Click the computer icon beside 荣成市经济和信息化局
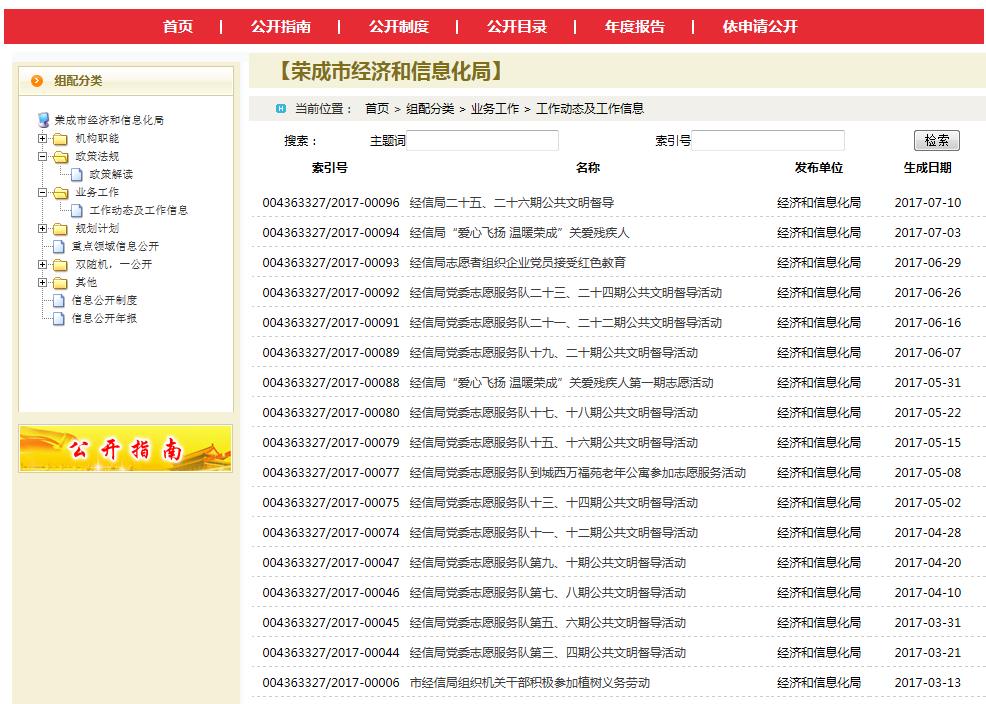The height and width of the screenshot is (704, 986). pos(44,120)
